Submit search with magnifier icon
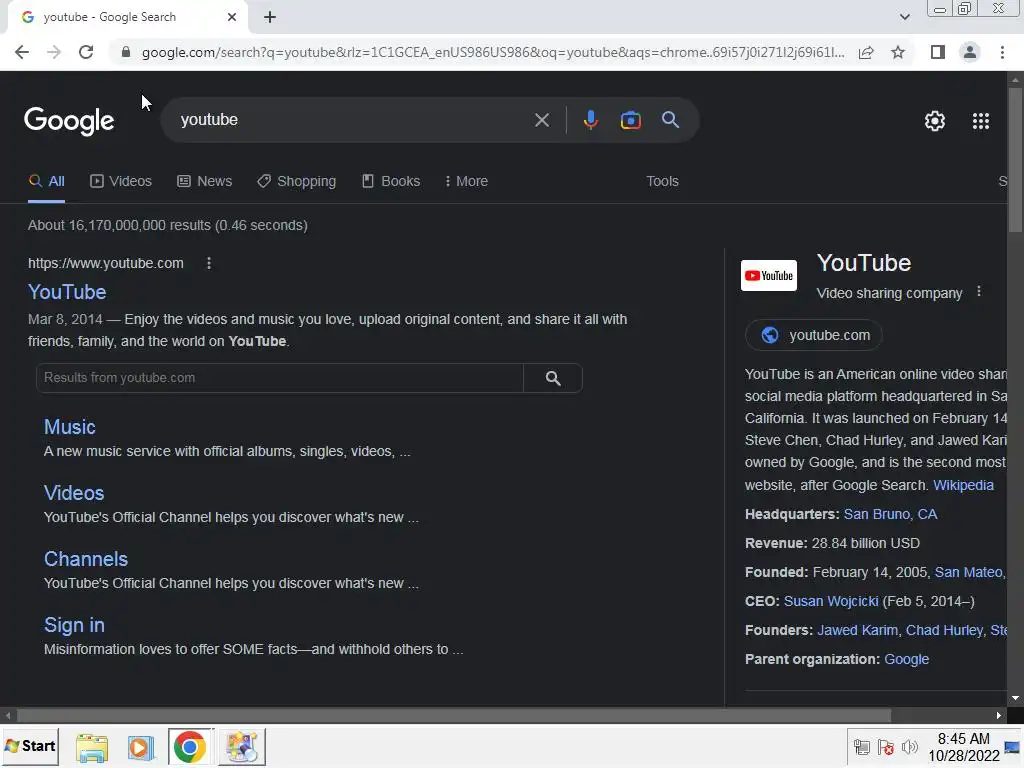Viewport: 1024px width, 768px height. [670, 120]
